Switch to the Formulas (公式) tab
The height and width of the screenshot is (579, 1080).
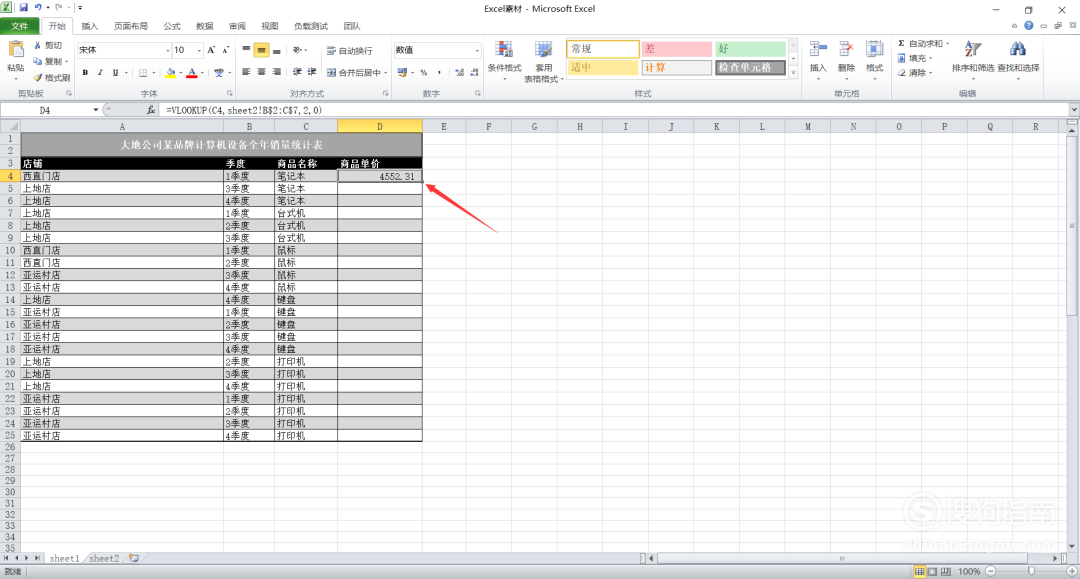point(172,26)
